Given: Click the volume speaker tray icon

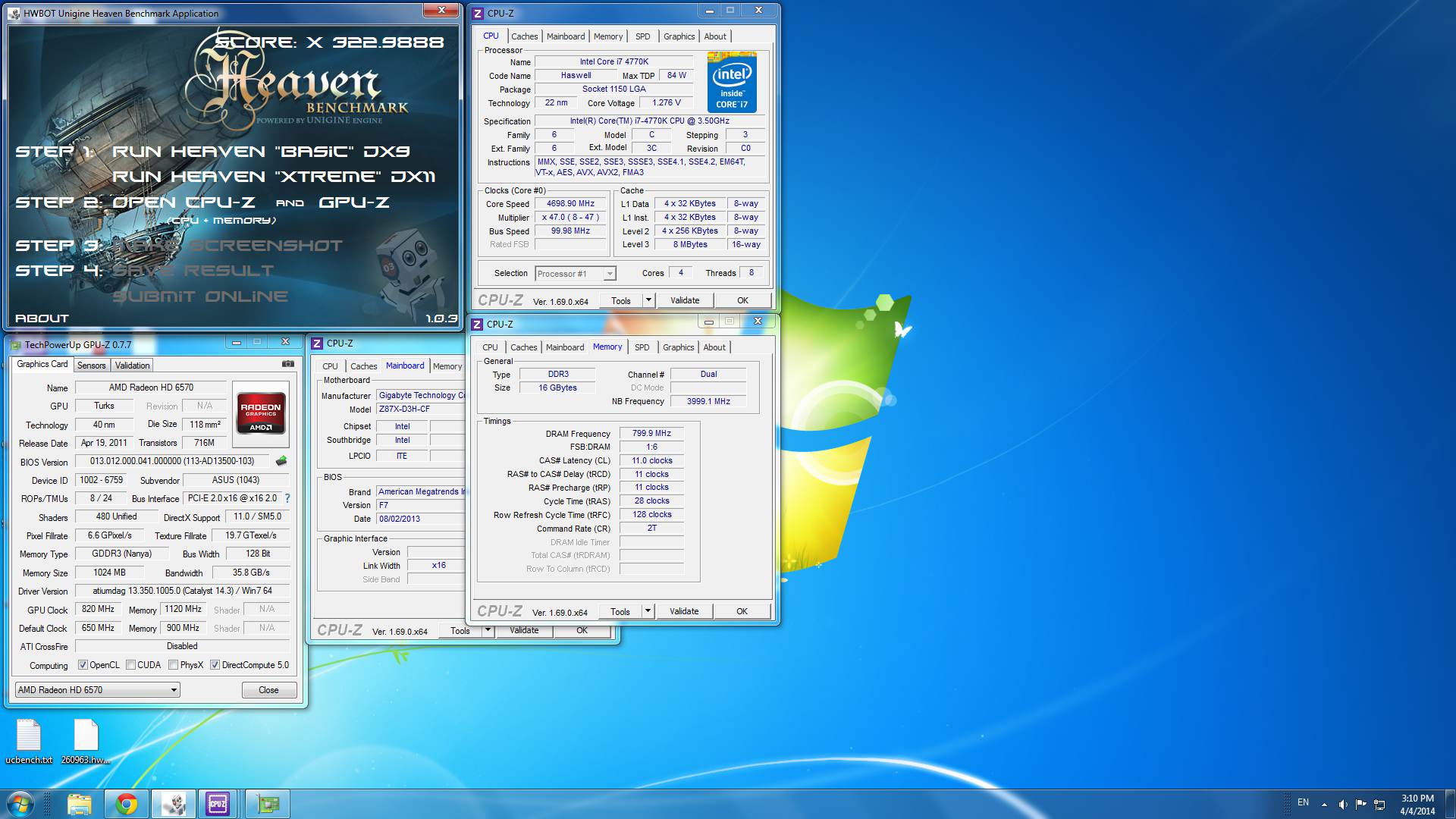Looking at the screenshot, I should [x=1342, y=804].
